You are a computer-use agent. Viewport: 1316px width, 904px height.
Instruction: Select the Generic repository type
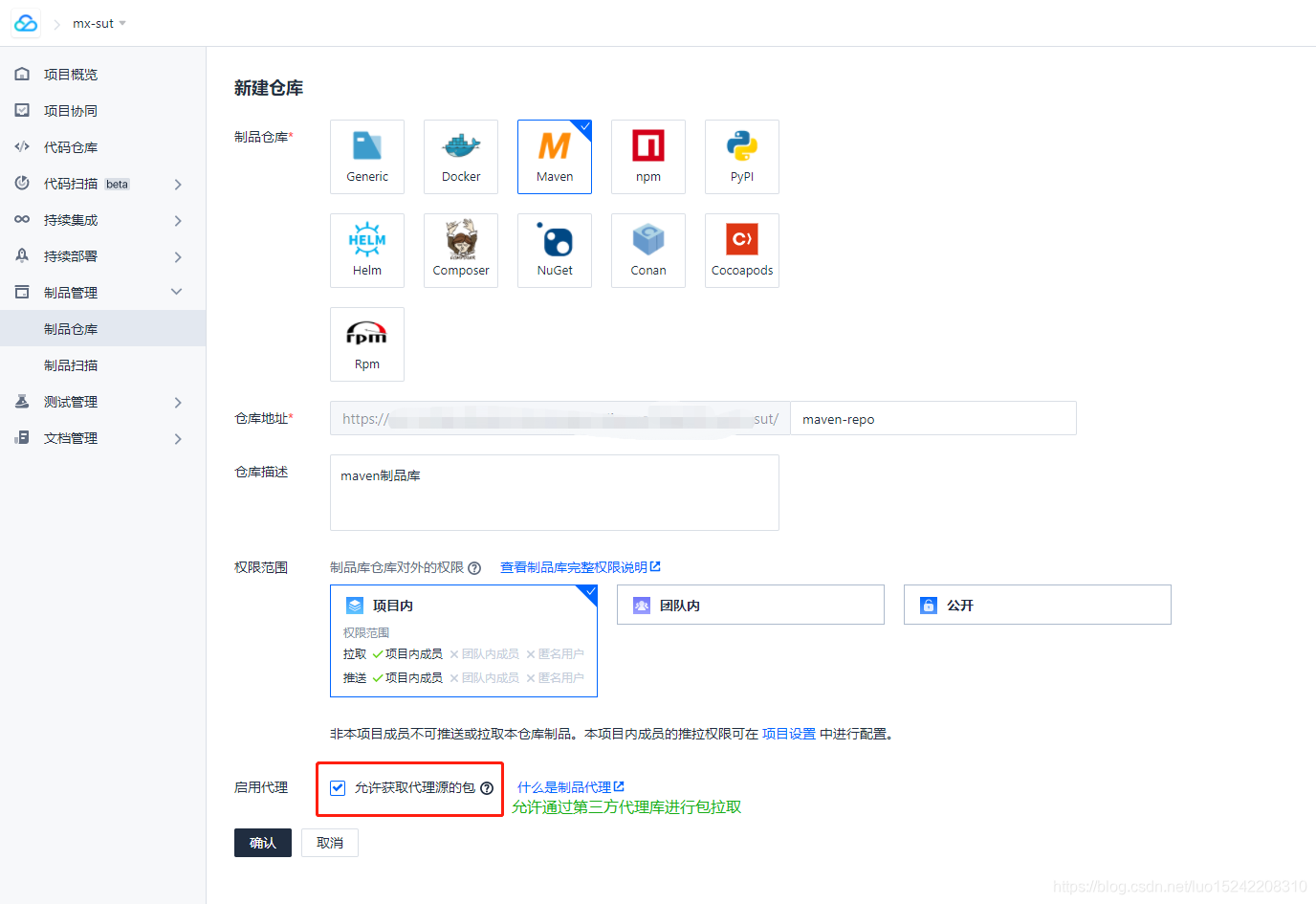pyautogui.click(x=367, y=157)
